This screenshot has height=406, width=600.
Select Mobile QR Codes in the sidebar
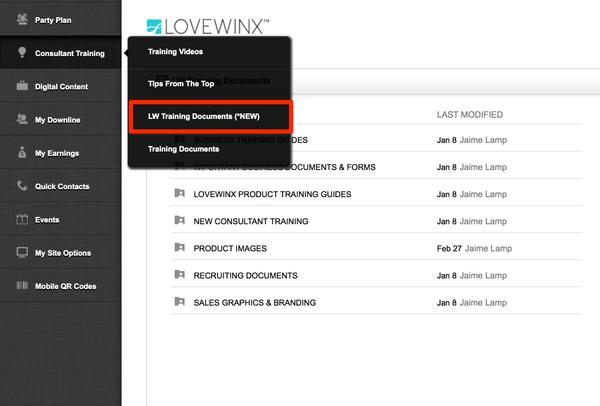[x=60, y=286]
